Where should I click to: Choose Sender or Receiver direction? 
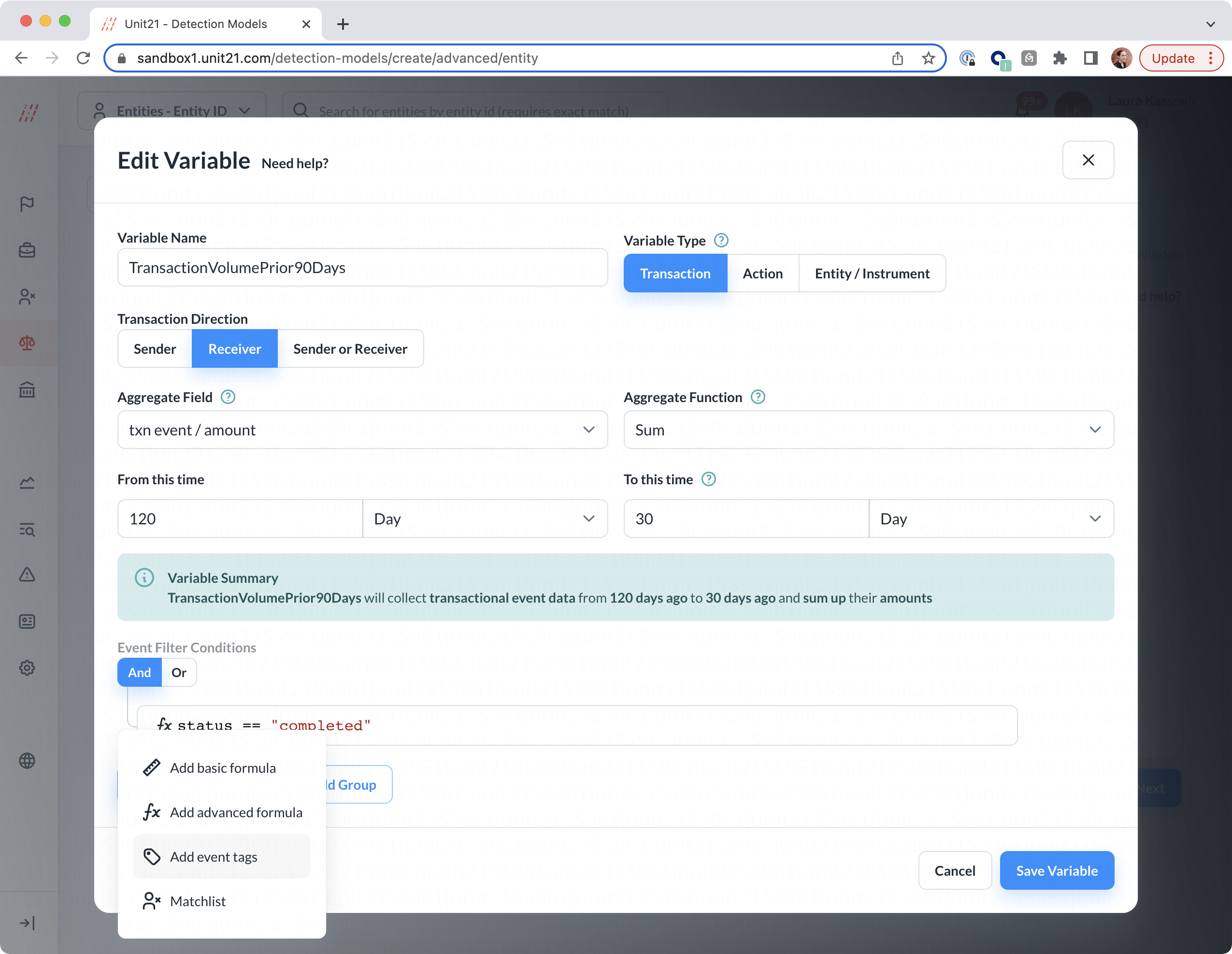click(x=350, y=349)
